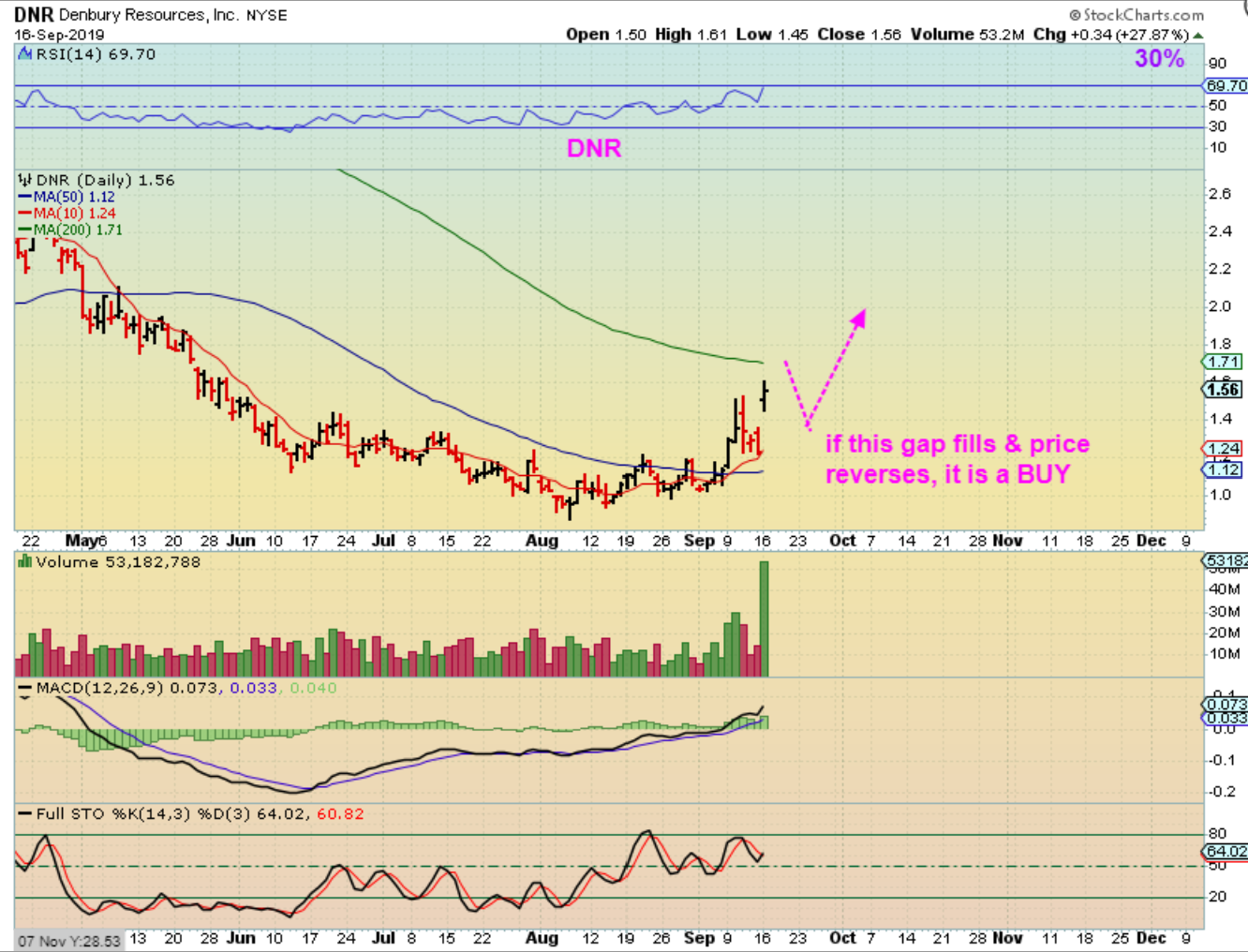Click the MA(200) 1.71 legend text

(x=78, y=230)
